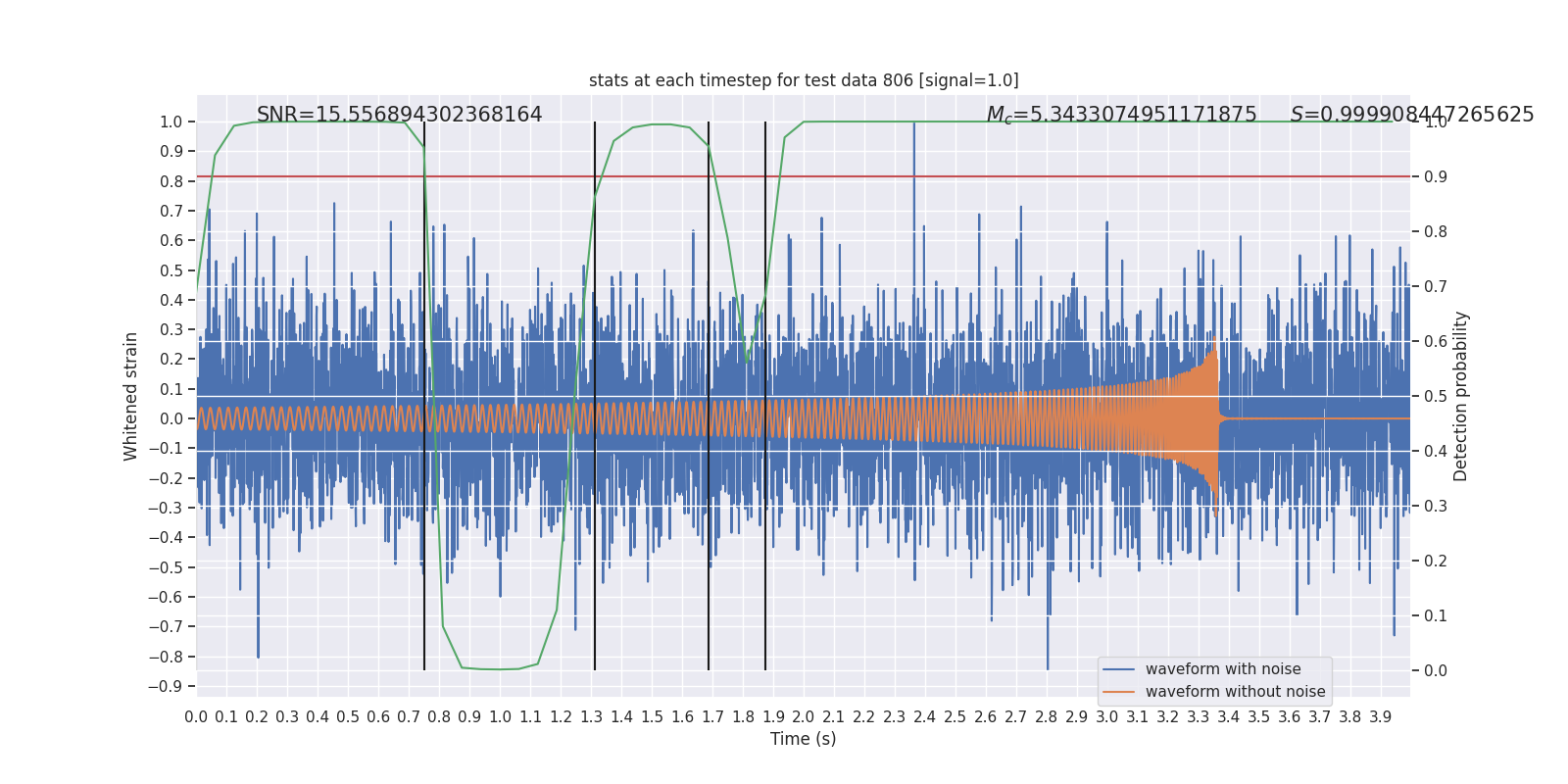
Task: Click the 0.9 tick on the detection probability axis
Action: pos(1435,177)
